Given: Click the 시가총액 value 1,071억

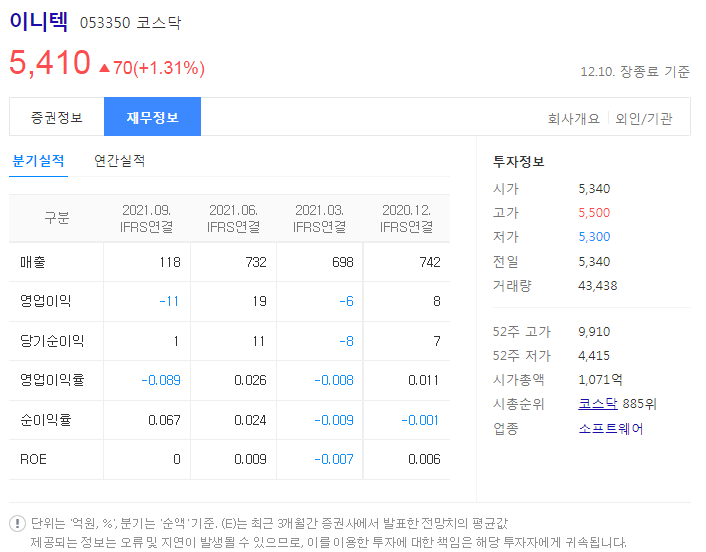Looking at the screenshot, I should click(x=600, y=380).
